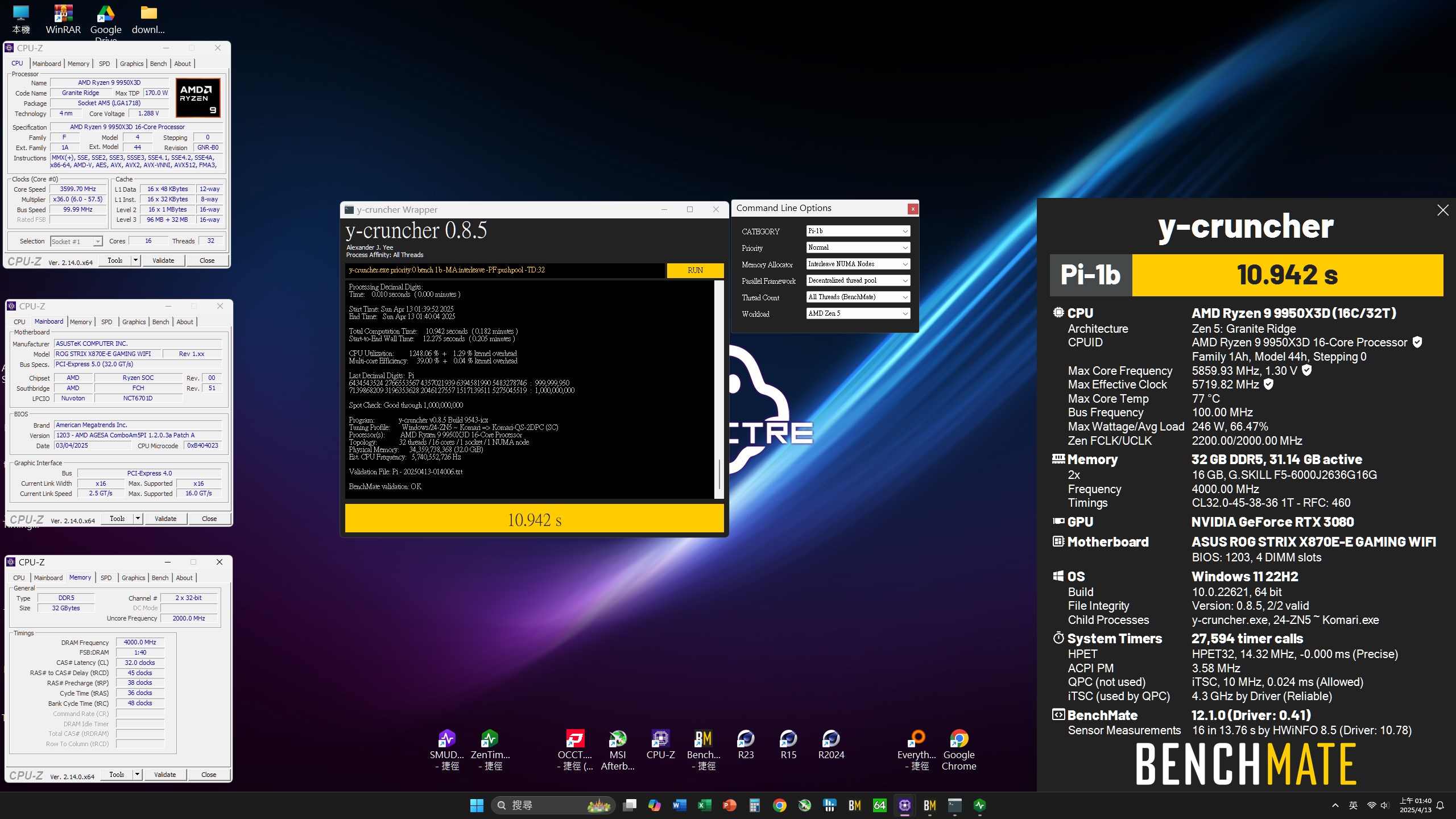This screenshot has width=1456, height=819.
Task: Open the ZenTimings desktop shortcut
Action: 490,750
